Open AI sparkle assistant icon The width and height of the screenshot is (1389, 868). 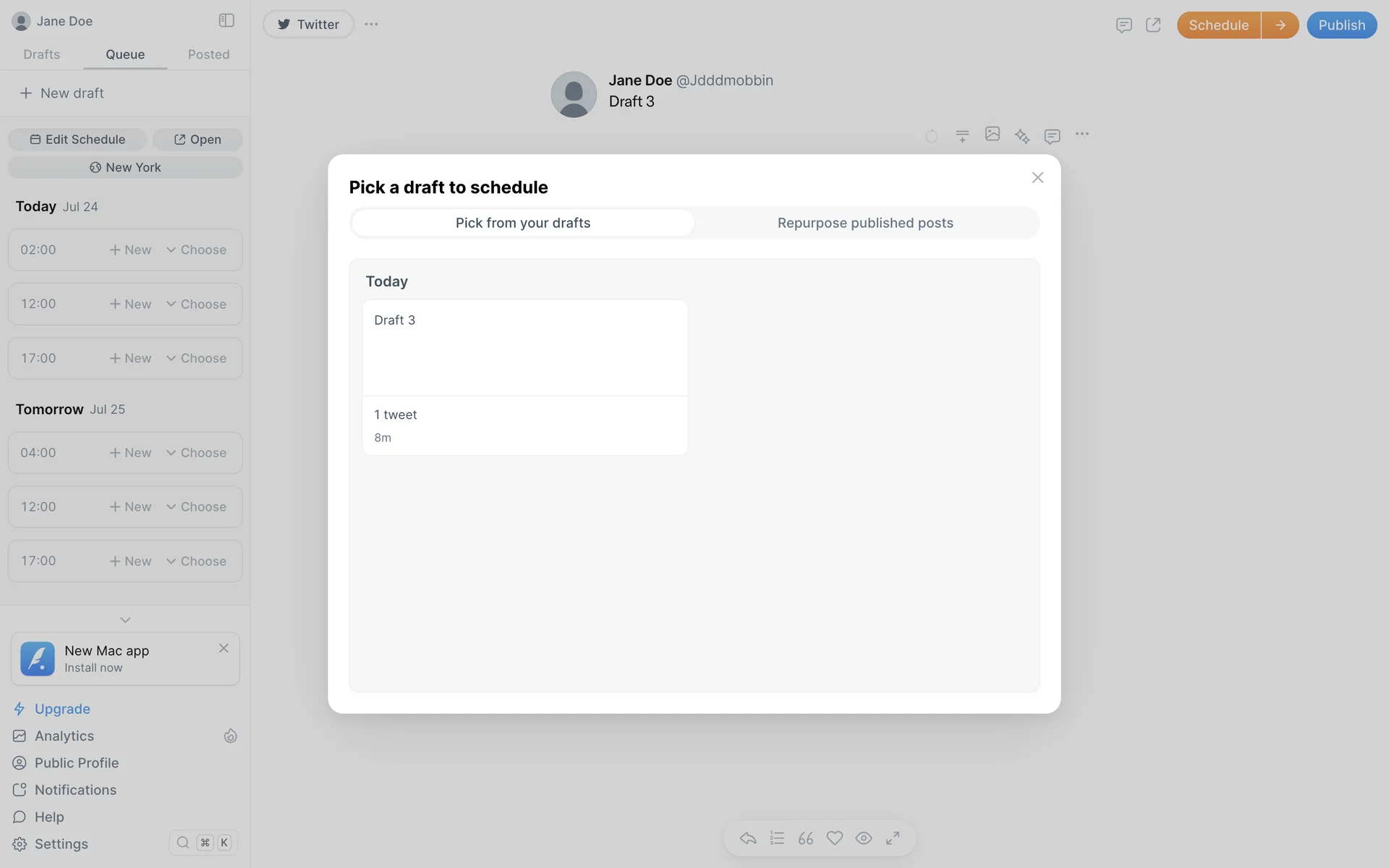[1021, 136]
